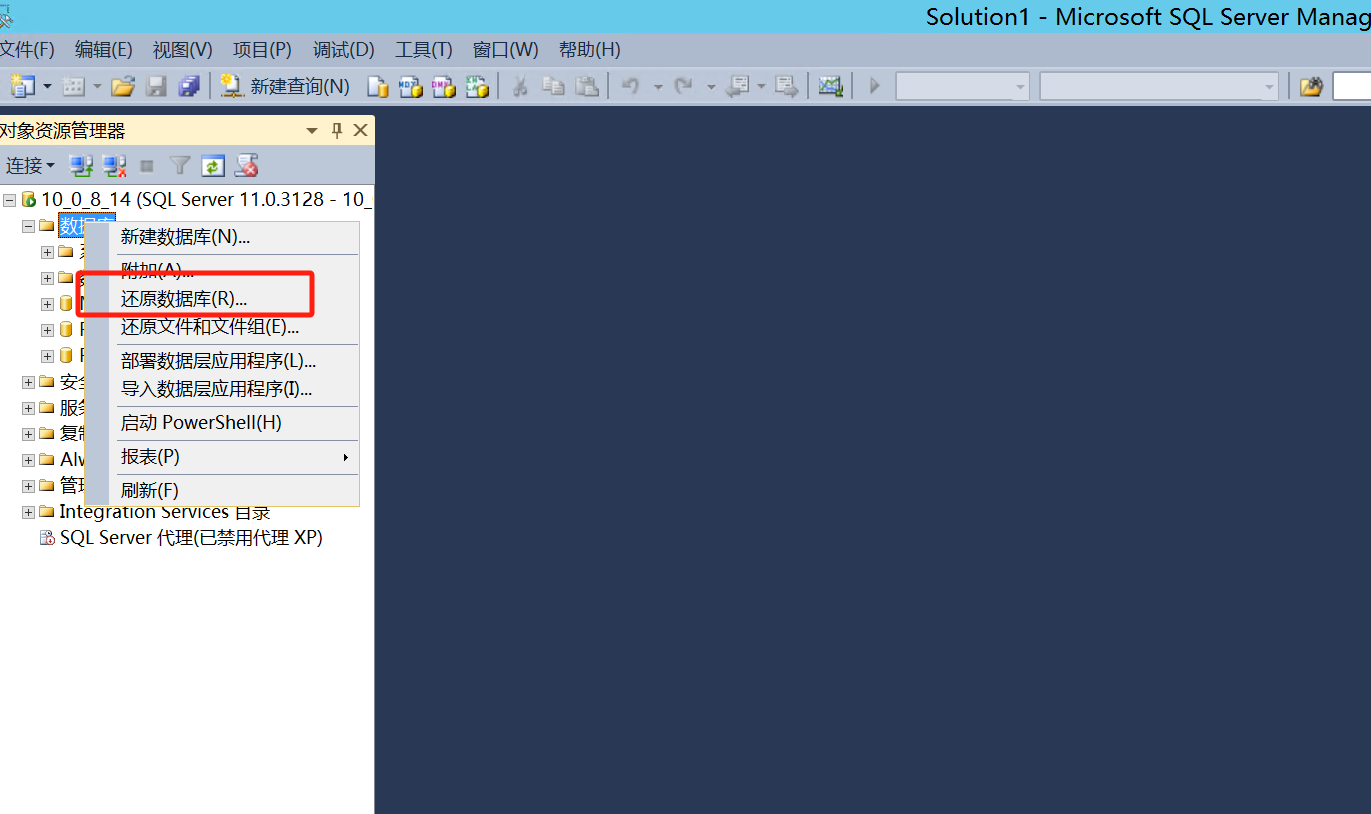
Task: Open the 连接 dropdown in Object Explorer
Action: pyautogui.click(x=30, y=165)
